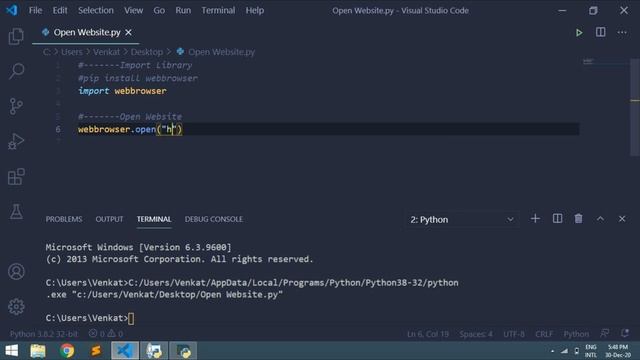Close the terminal panel
The image size is (640, 360).
click(x=622, y=219)
